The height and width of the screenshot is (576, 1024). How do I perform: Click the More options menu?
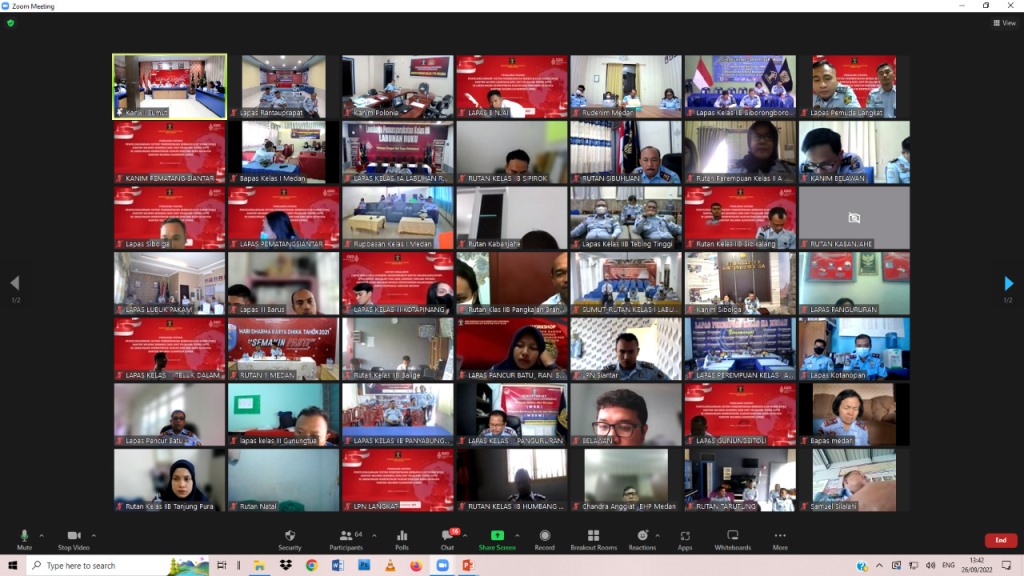click(x=780, y=538)
